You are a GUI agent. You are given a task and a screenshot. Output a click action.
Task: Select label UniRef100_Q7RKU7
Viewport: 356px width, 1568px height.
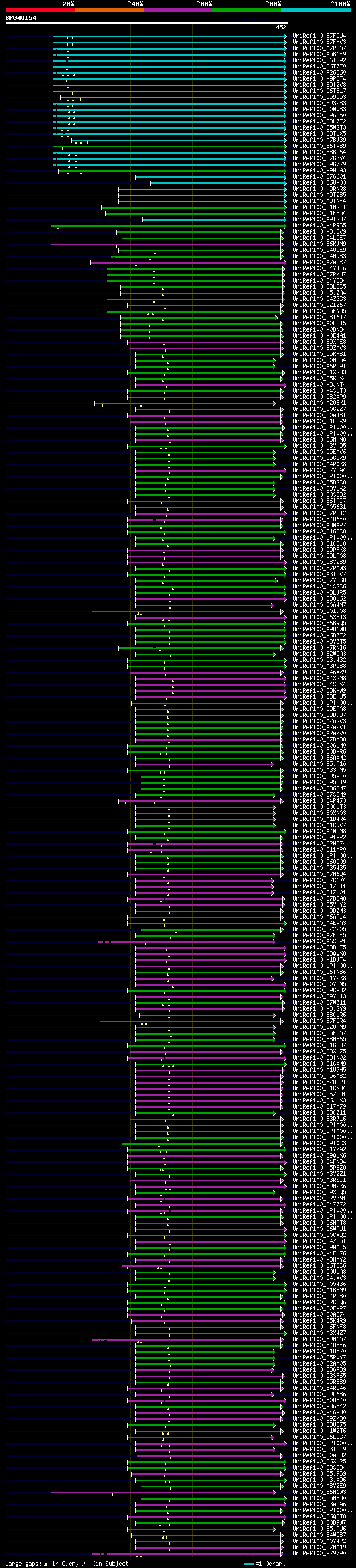click(x=319, y=275)
